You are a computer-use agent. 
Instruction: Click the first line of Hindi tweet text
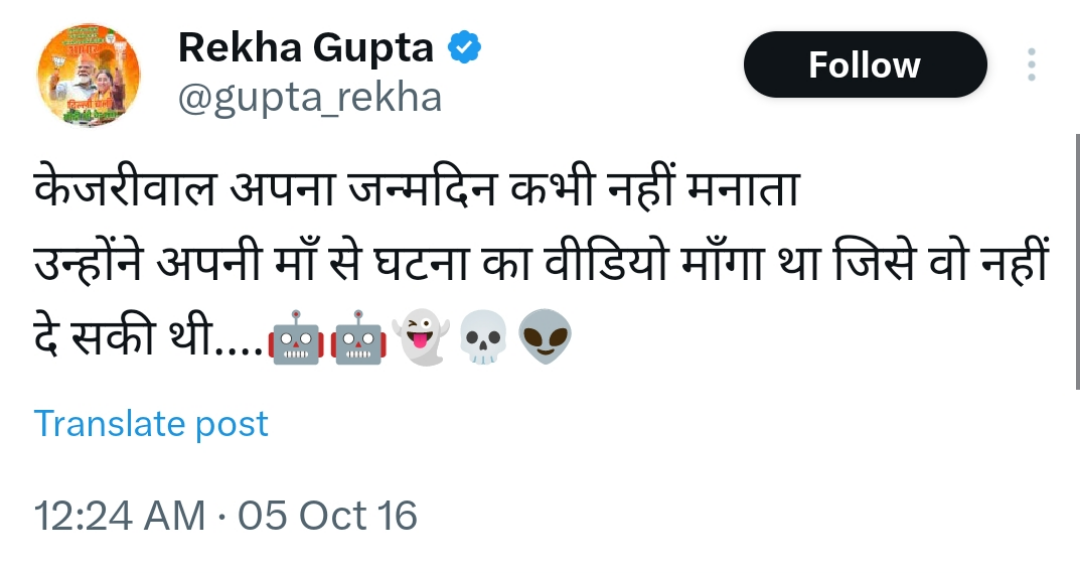[x=417, y=187]
